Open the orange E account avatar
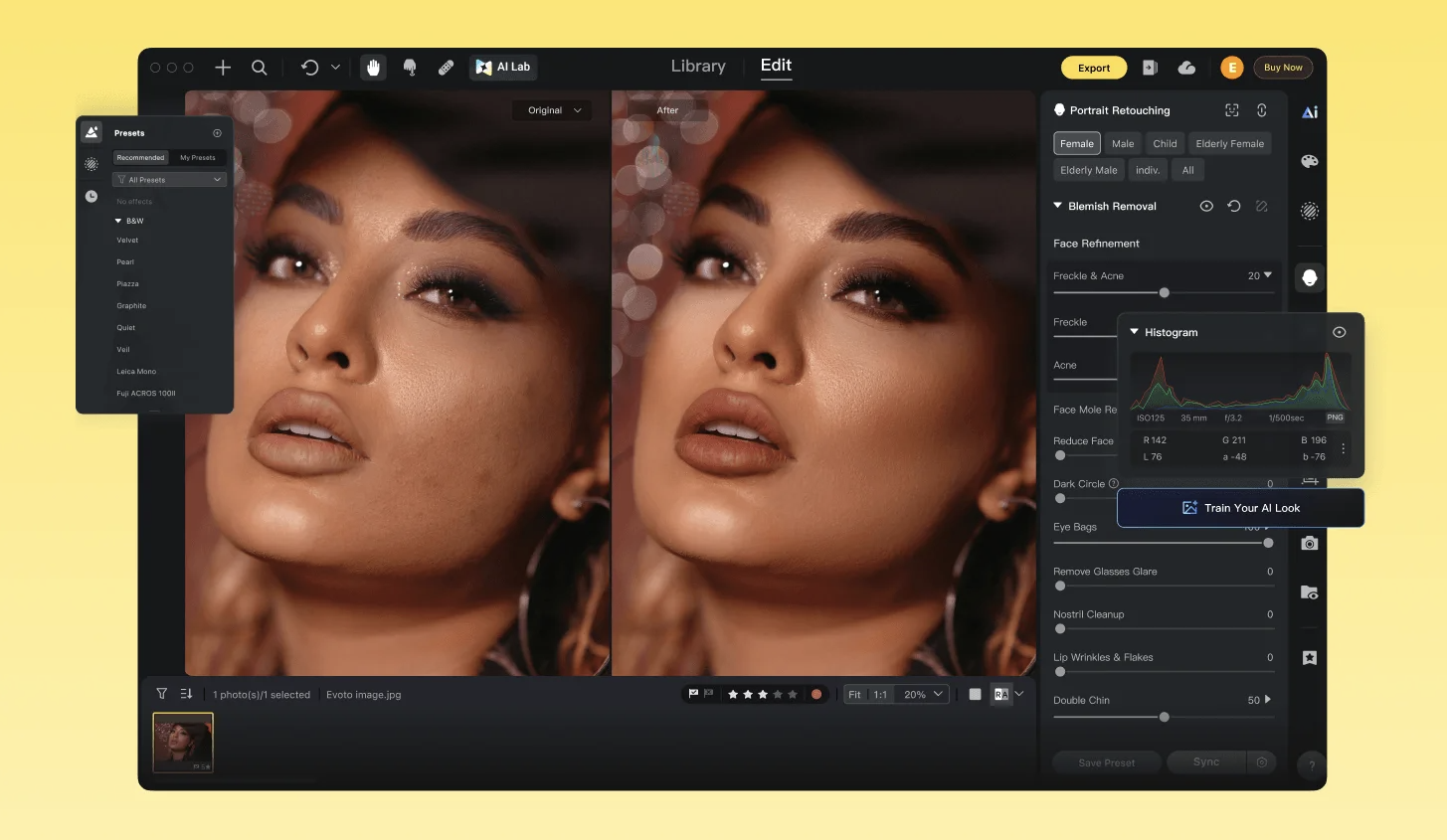1447x840 pixels. point(1232,68)
